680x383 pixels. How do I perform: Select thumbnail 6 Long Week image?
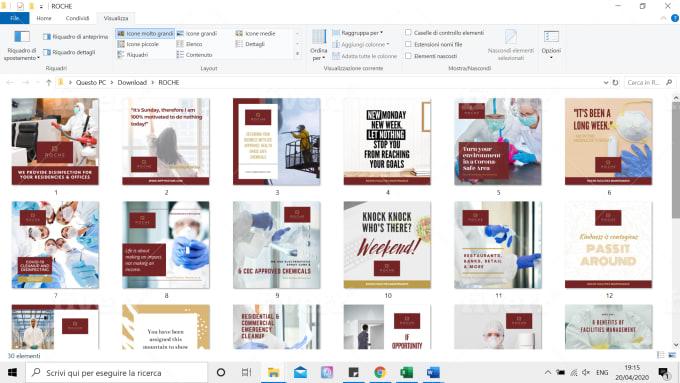click(608, 141)
